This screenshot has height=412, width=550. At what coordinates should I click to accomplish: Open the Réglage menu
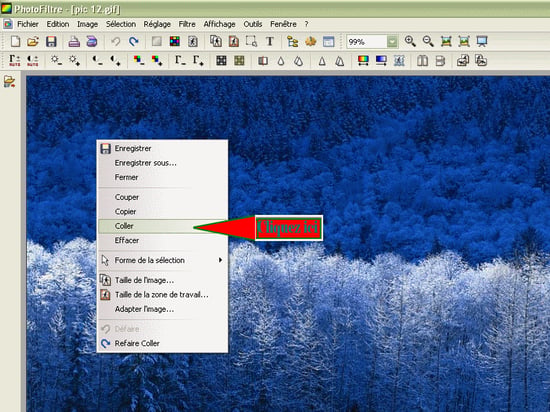pyautogui.click(x=157, y=24)
